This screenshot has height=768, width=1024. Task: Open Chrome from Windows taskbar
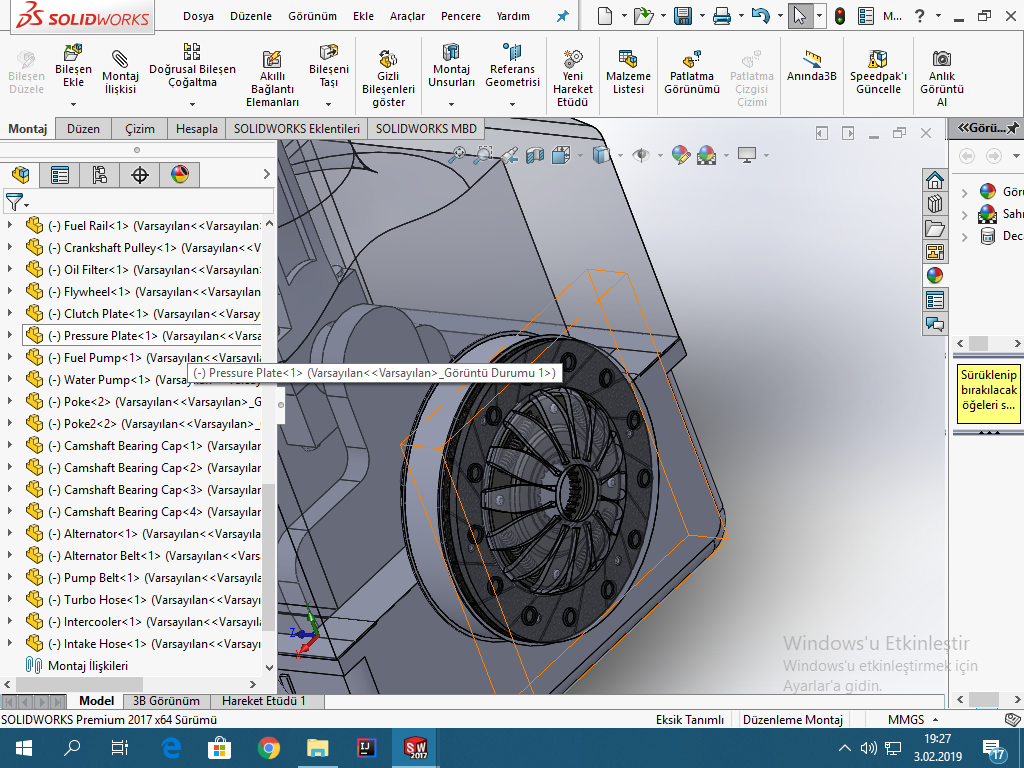268,748
